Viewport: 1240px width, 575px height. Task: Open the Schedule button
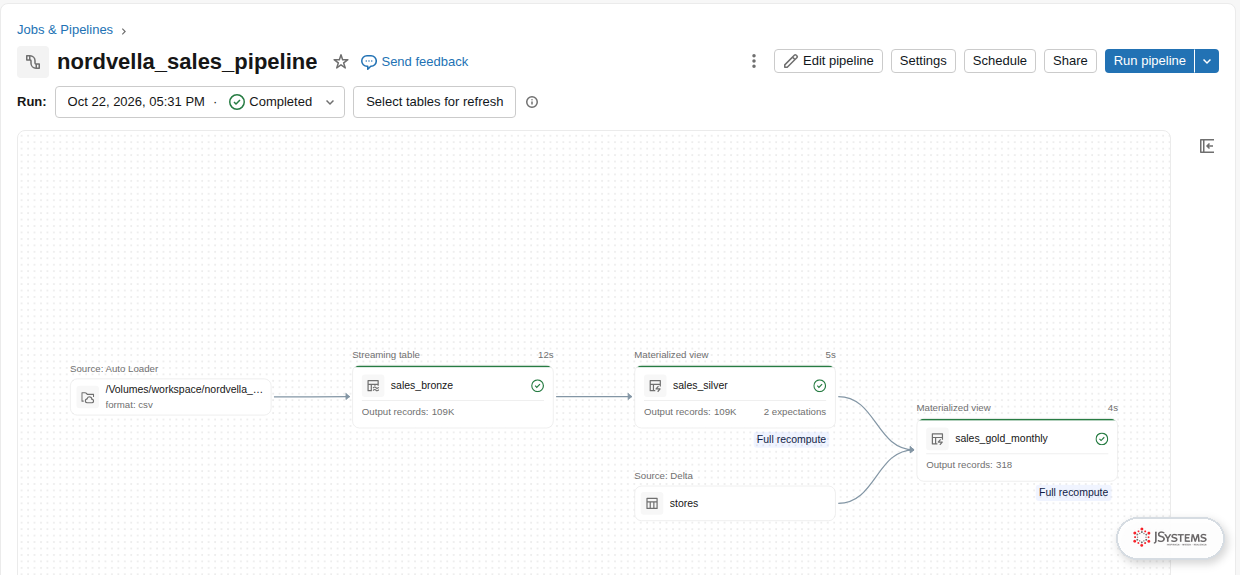[x=1000, y=61]
